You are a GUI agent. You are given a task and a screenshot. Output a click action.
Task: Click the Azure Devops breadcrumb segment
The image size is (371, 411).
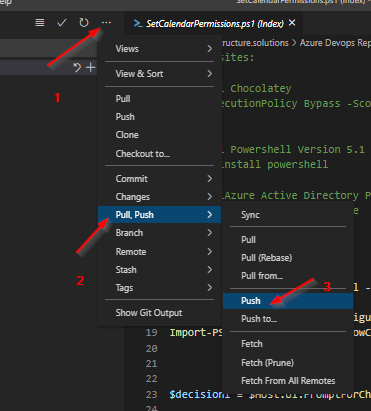[x=335, y=43]
